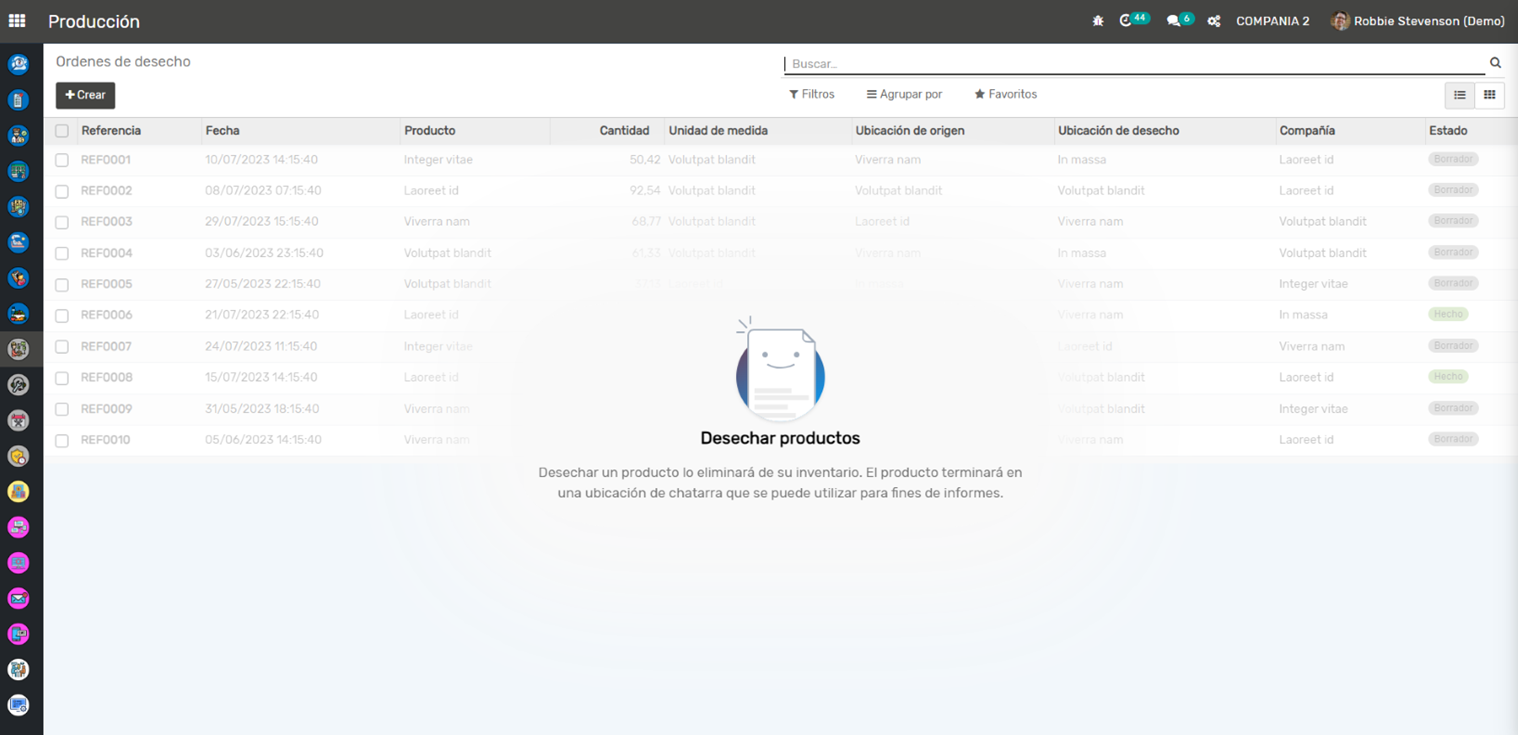
Task: Switch to kanban view icon
Action: 1489,95
